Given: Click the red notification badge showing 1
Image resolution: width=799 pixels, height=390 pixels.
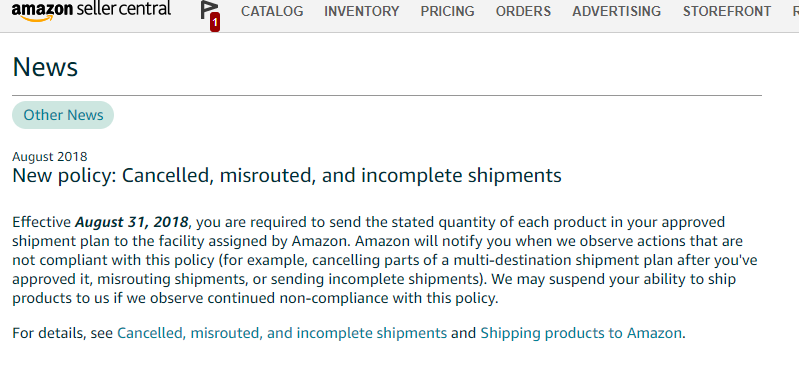Looking at the screenshot, I should [215, 23].
